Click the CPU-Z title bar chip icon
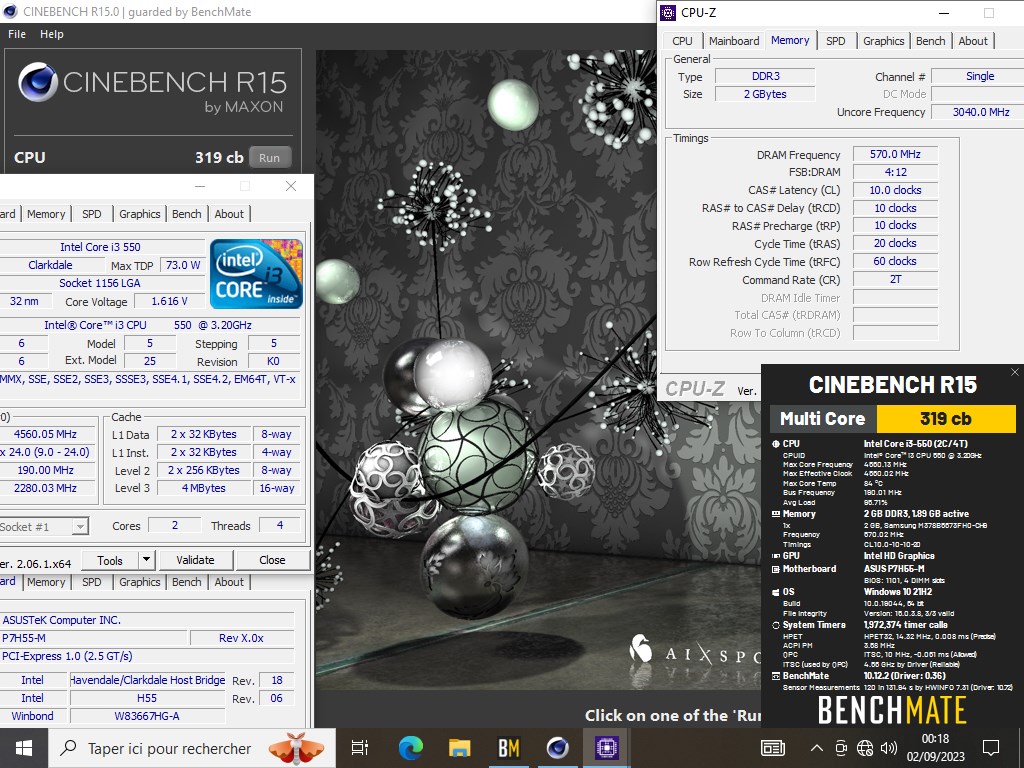 point(668,12)
